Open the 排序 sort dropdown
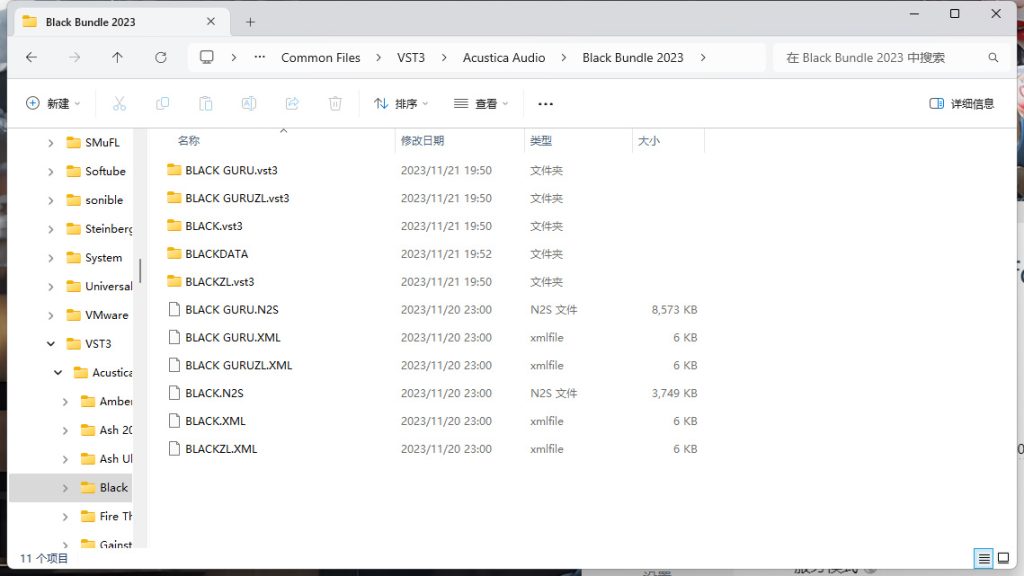Image resolution: width=1024 pixels, height=576 pixels. [400, 103]
